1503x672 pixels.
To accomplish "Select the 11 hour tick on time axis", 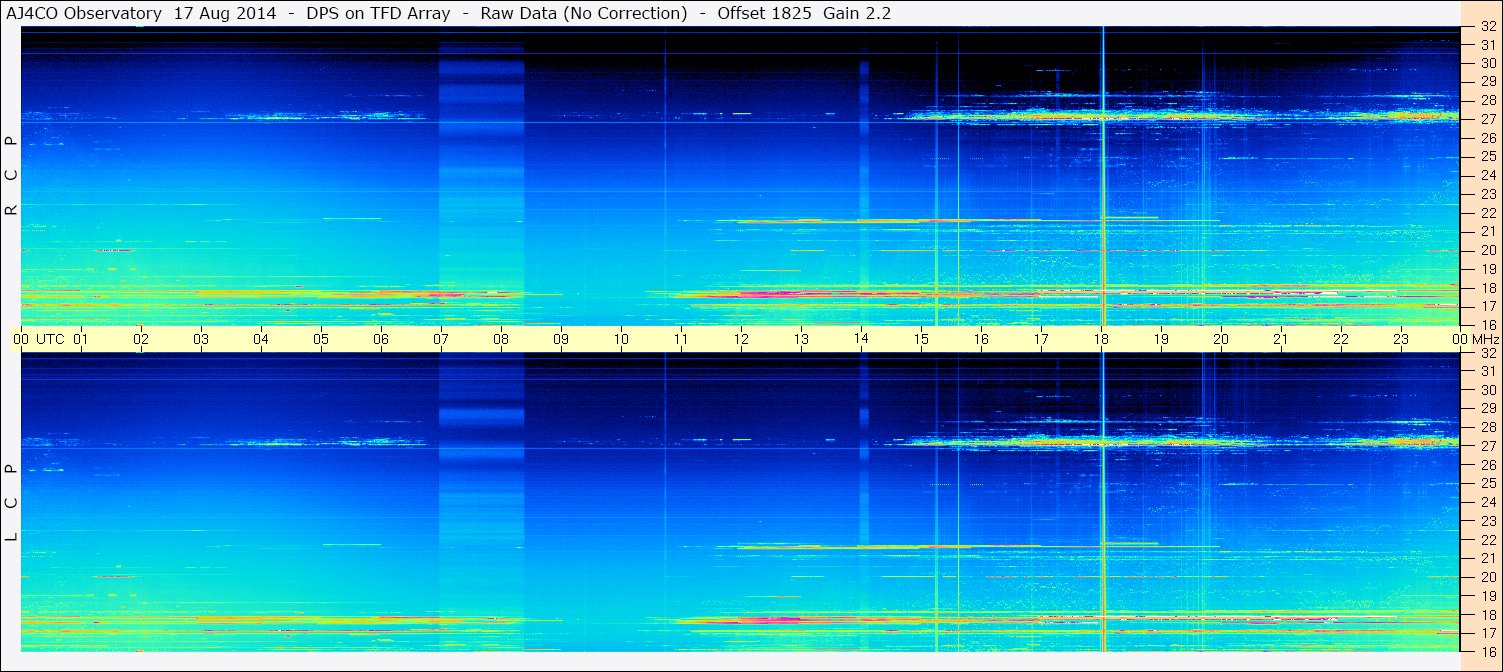I will click(x=681, y=339).
